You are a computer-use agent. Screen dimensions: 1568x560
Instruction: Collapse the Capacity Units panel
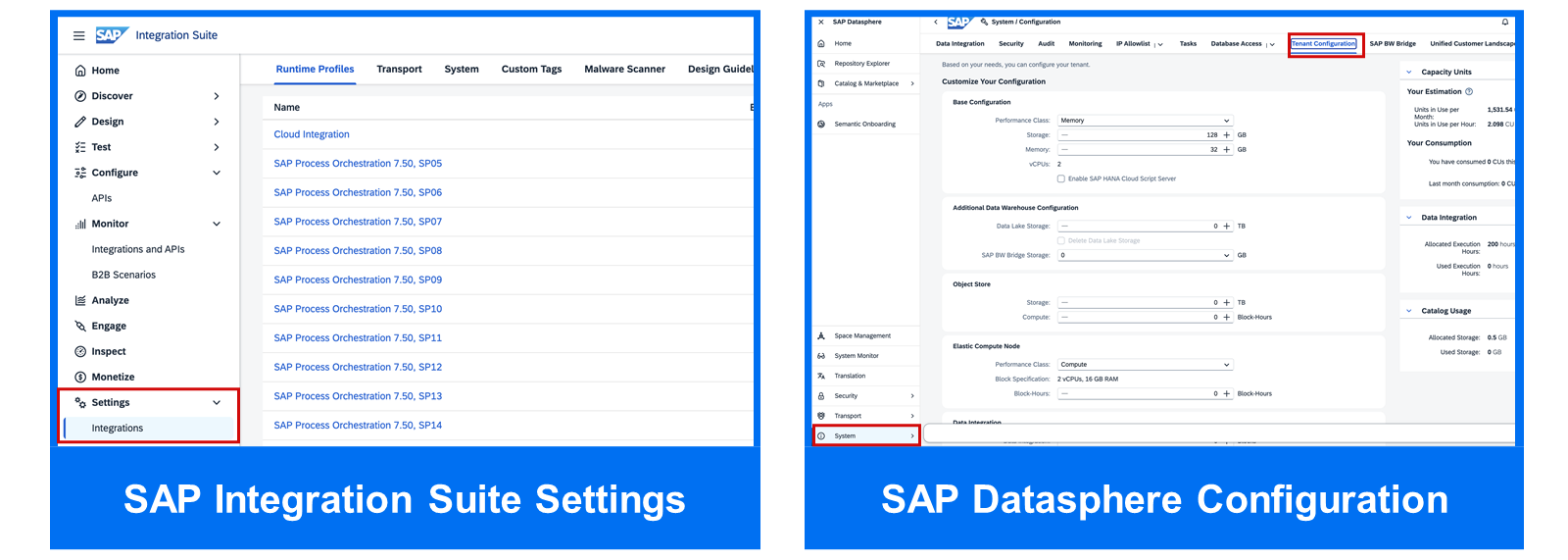1409,72
